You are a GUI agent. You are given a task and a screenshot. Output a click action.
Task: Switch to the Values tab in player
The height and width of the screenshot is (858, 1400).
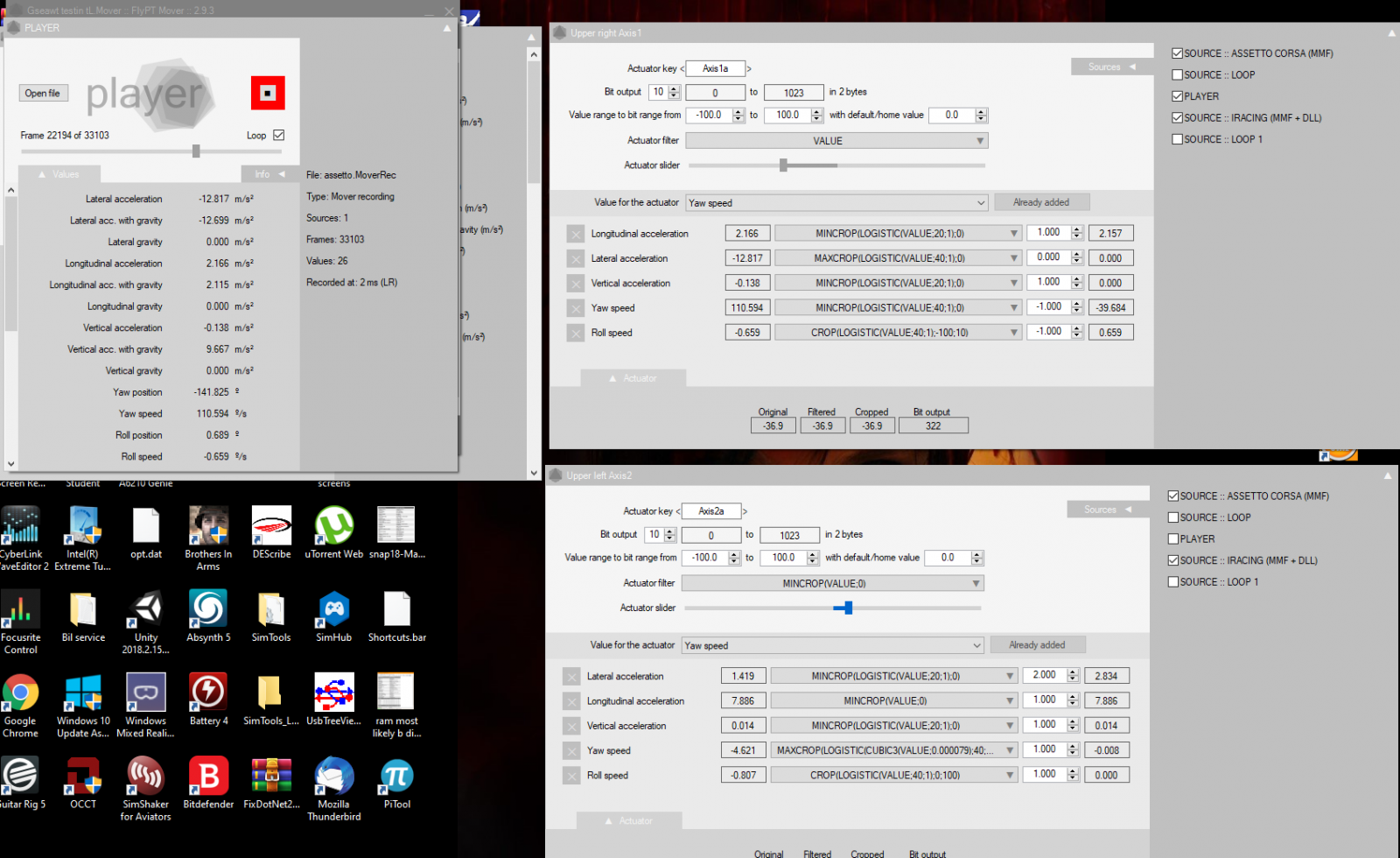[59, 174]
